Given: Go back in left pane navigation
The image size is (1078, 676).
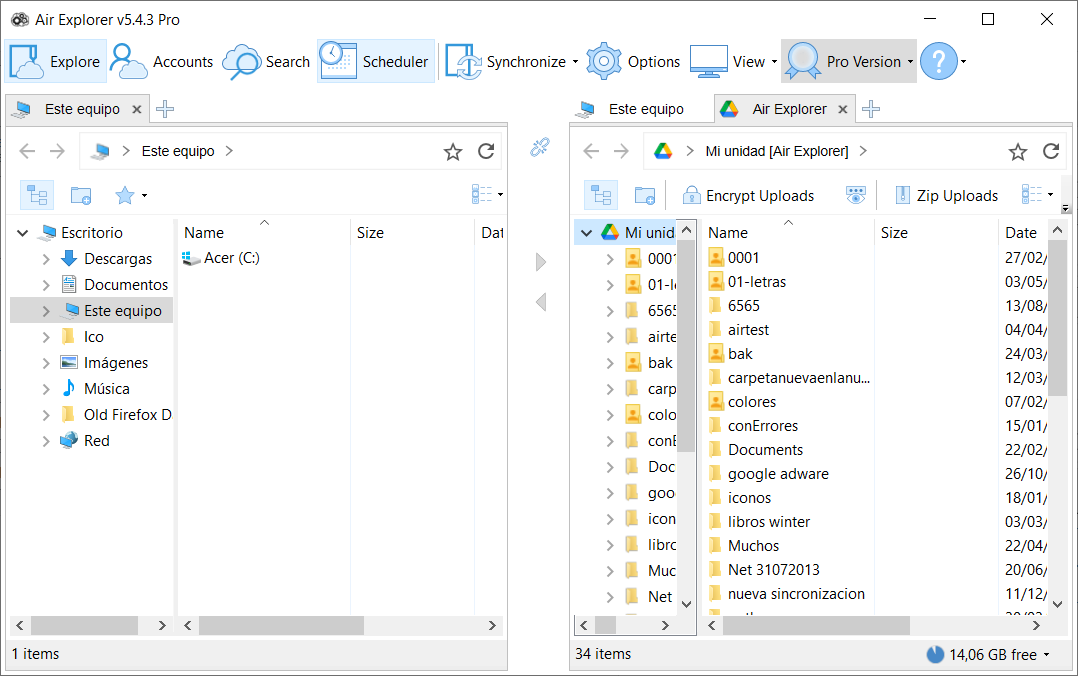Looking at the screenshot, I should (x=27, y=151).
